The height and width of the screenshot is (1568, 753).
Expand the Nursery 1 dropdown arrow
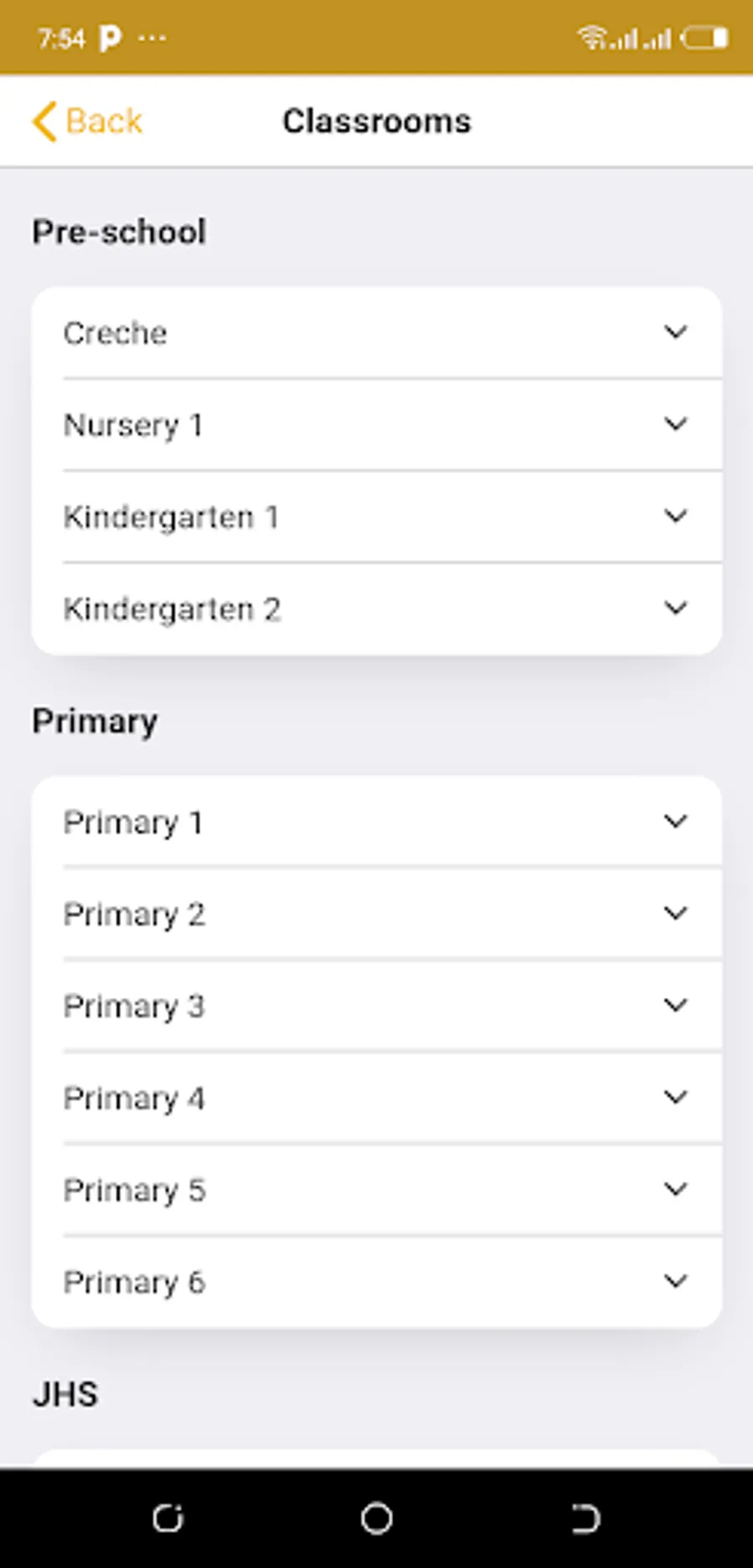(675, 424)
